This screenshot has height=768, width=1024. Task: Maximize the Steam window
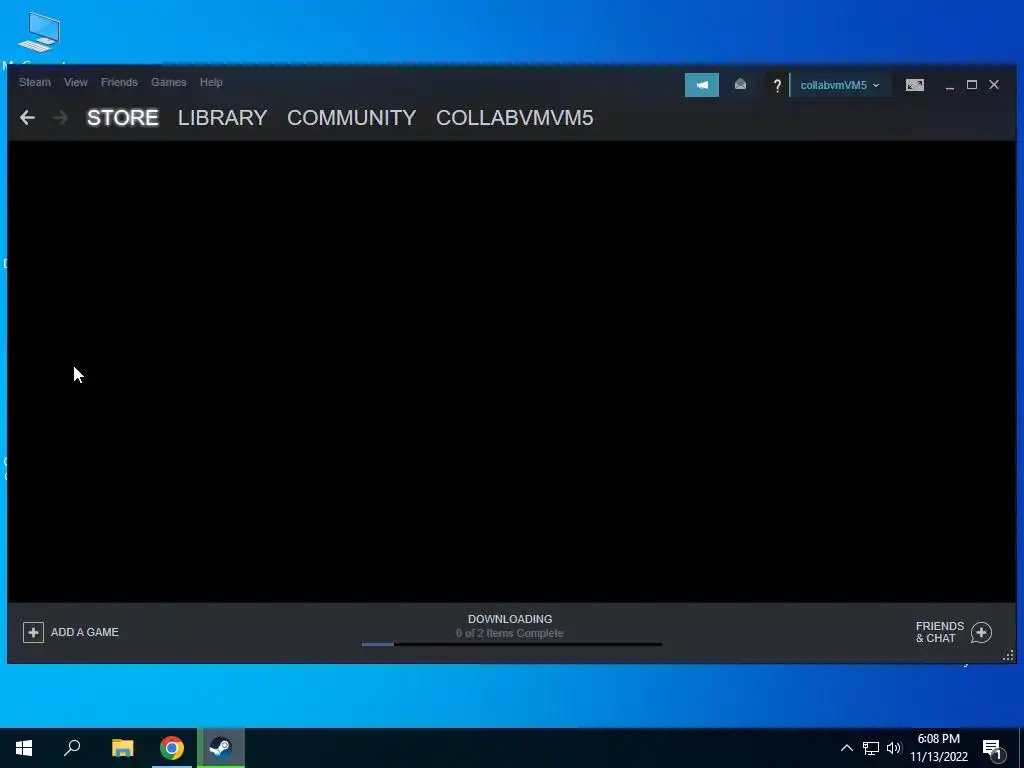[x=972, y=85]
